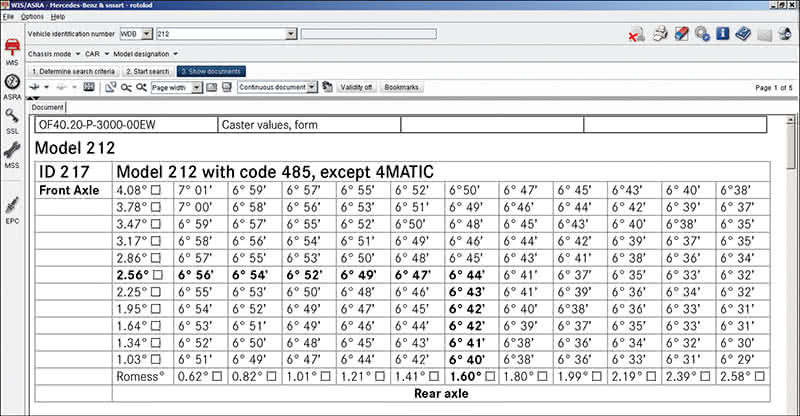
Task: Click the zoom out magnifier icon
Action: point(126,88)
